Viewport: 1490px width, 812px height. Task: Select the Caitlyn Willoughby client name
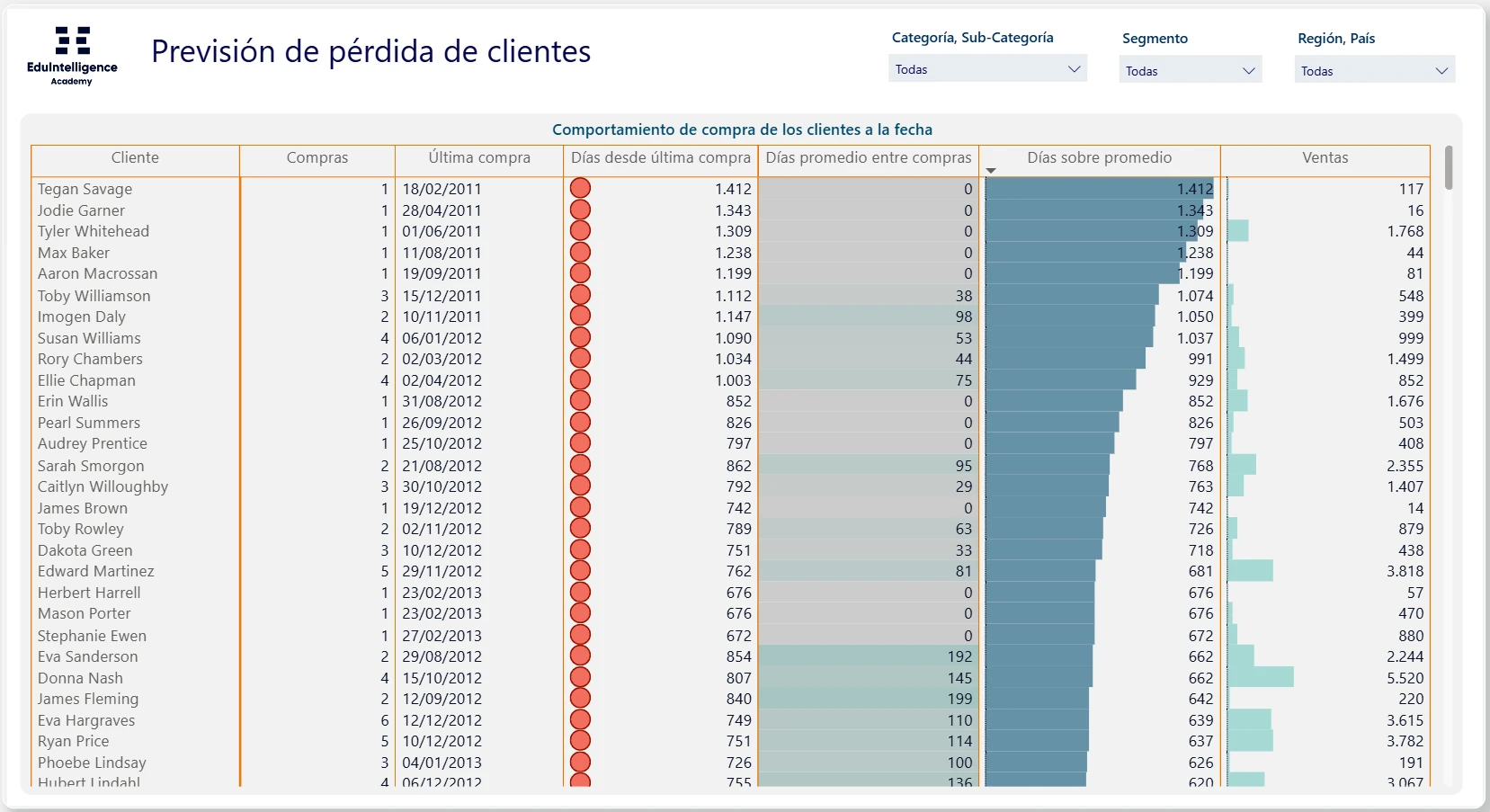click(x=103, y=486)
